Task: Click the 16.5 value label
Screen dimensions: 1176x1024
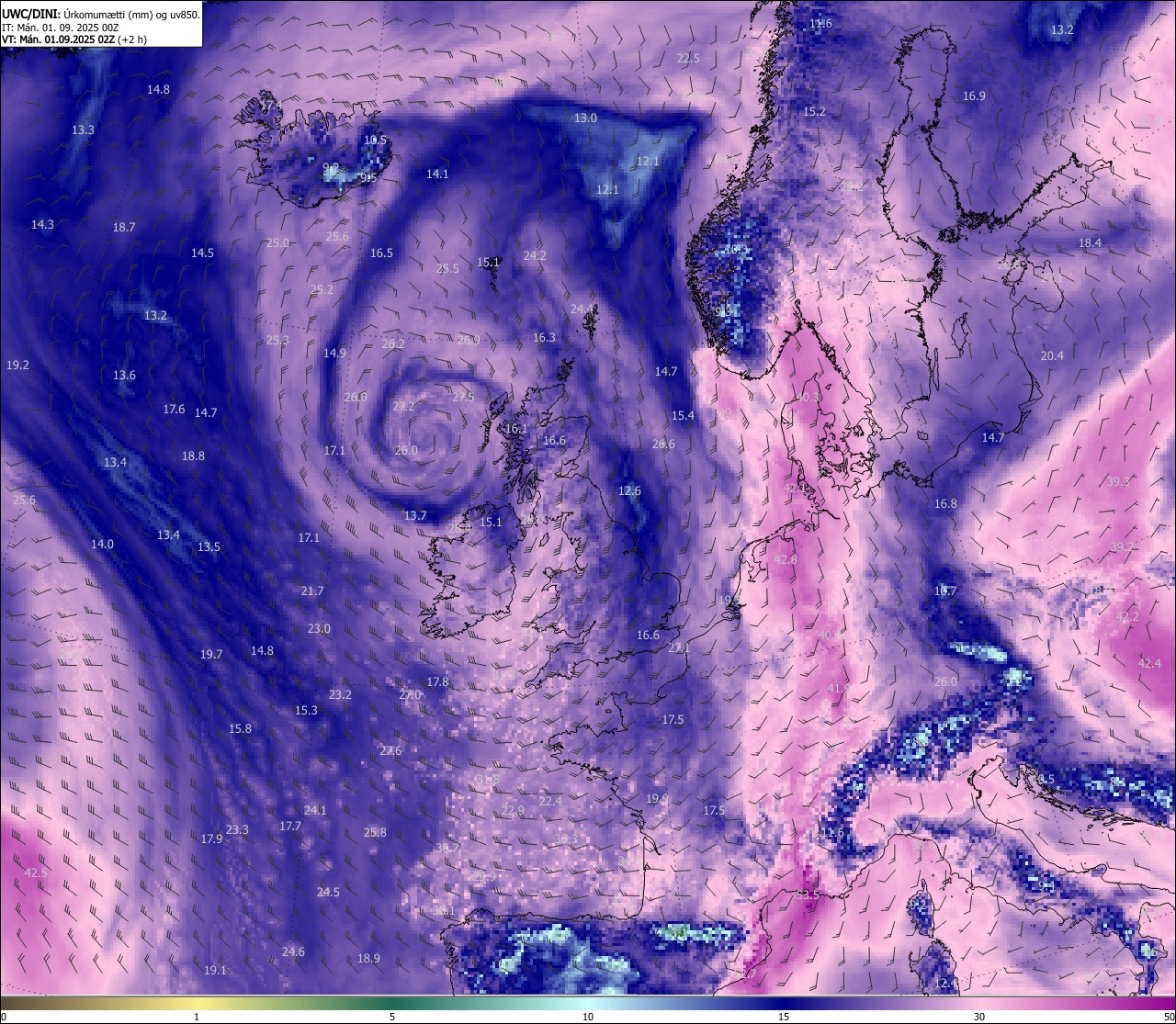Action: coord(381,253)
